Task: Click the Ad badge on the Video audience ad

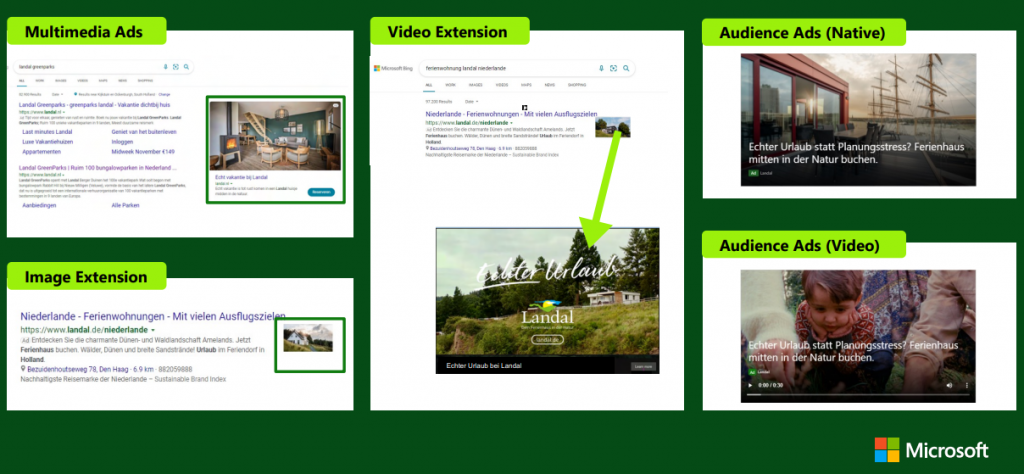Action: click(x=753, y=371)
